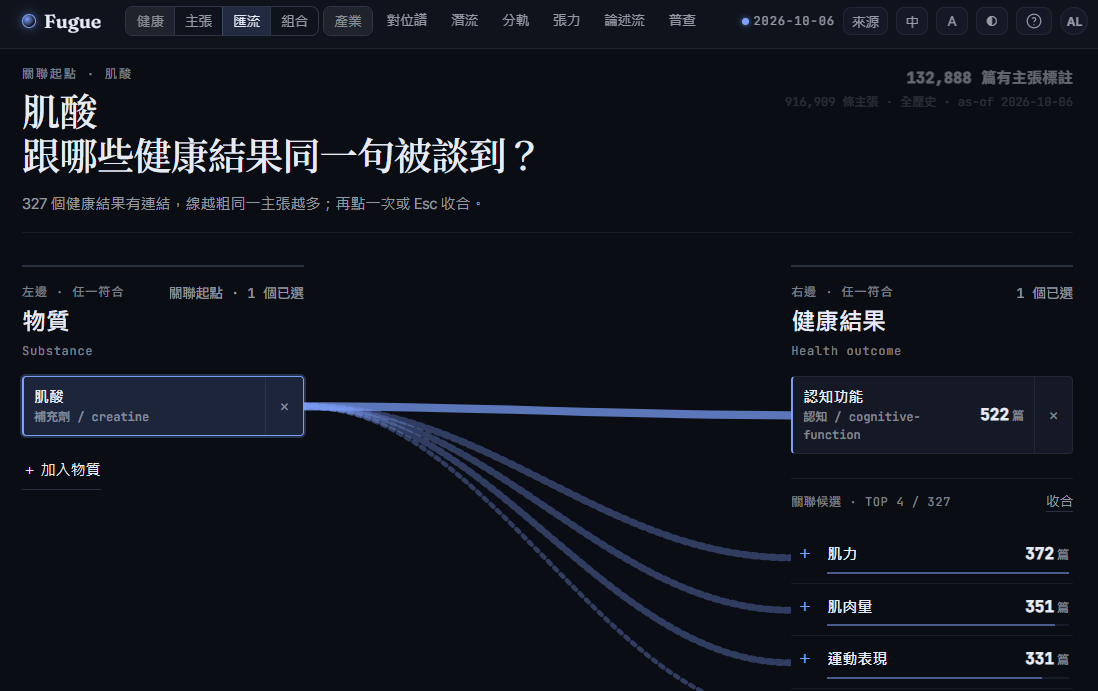1098x691 pixels.
Task: Add 肌肉量 with its plus icon
Action: [805, 606]
